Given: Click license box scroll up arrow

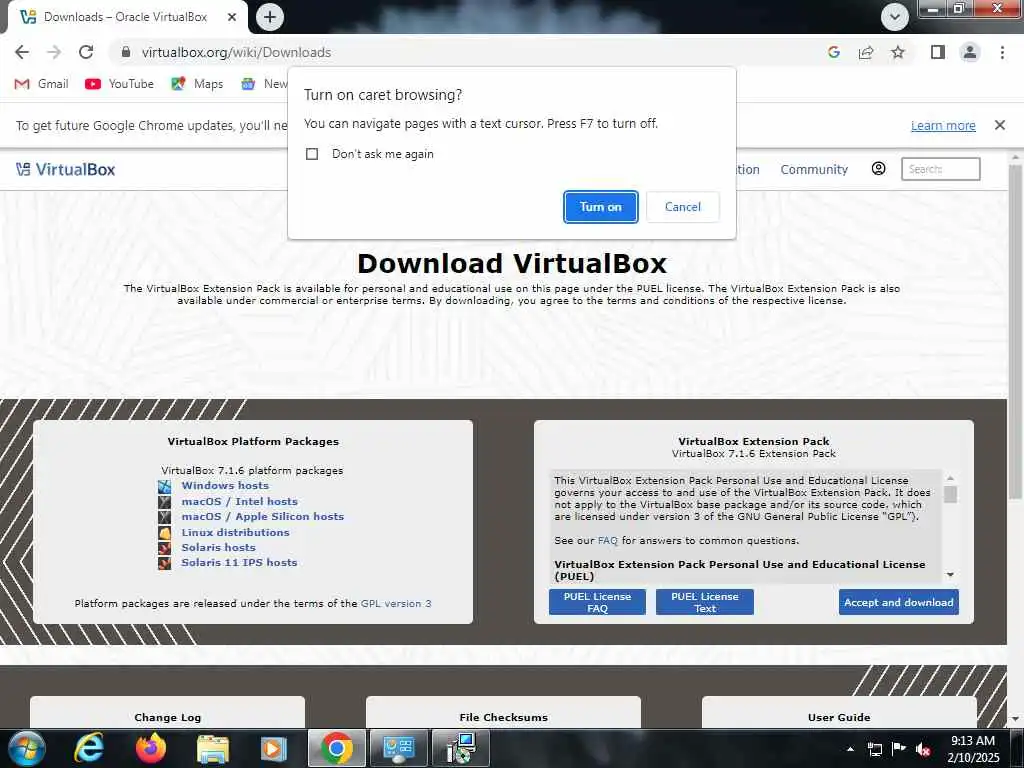Looking at the screenshot, I should (x=950, y=479).
